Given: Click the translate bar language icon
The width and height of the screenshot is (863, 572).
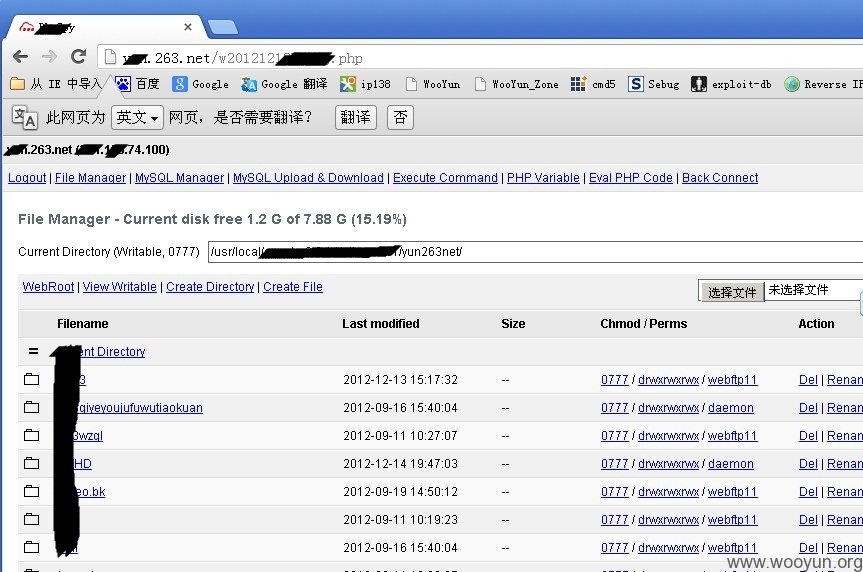Looking at the screenshot, I should pos(25,117).
